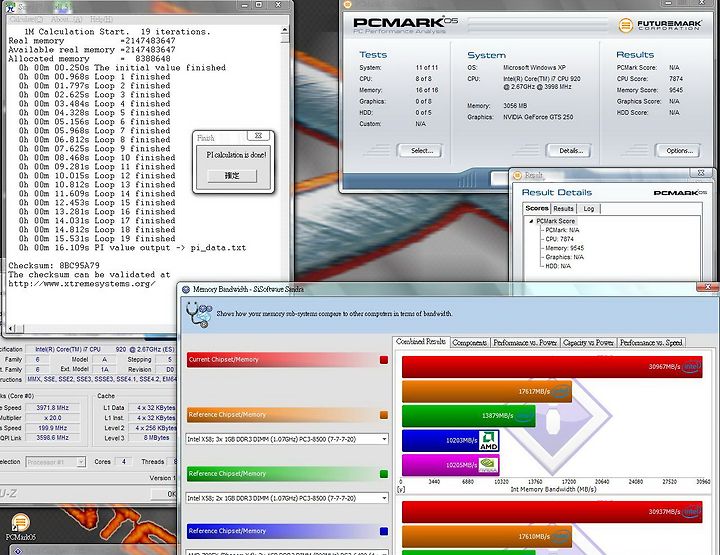Open the Performance vs. Power tab
Screen dimensions: 720x555
(x=525, y=342)
